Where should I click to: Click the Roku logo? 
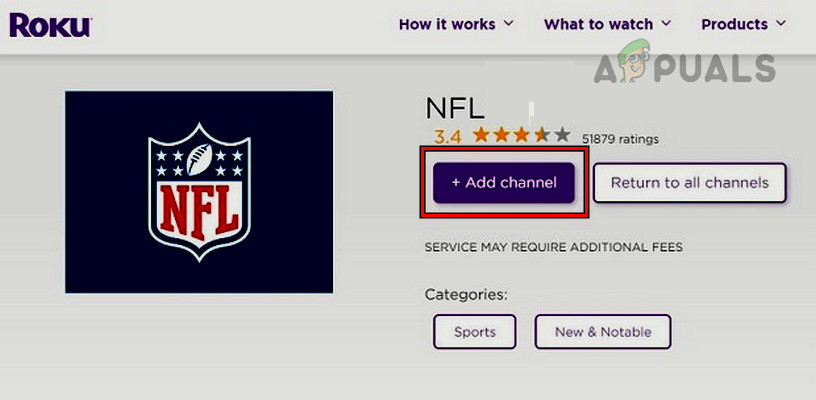pyautogui.click(x=50, y=25)
